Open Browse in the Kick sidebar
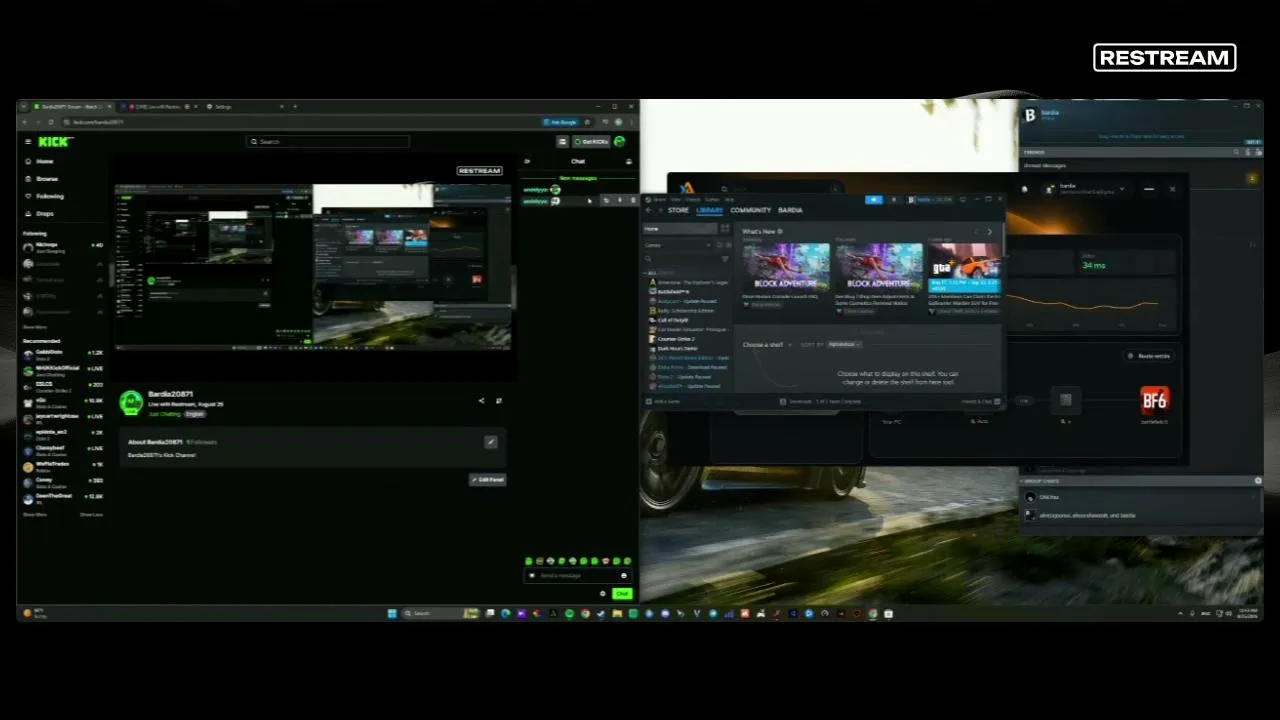The image size is (1280, 720). 41,179
